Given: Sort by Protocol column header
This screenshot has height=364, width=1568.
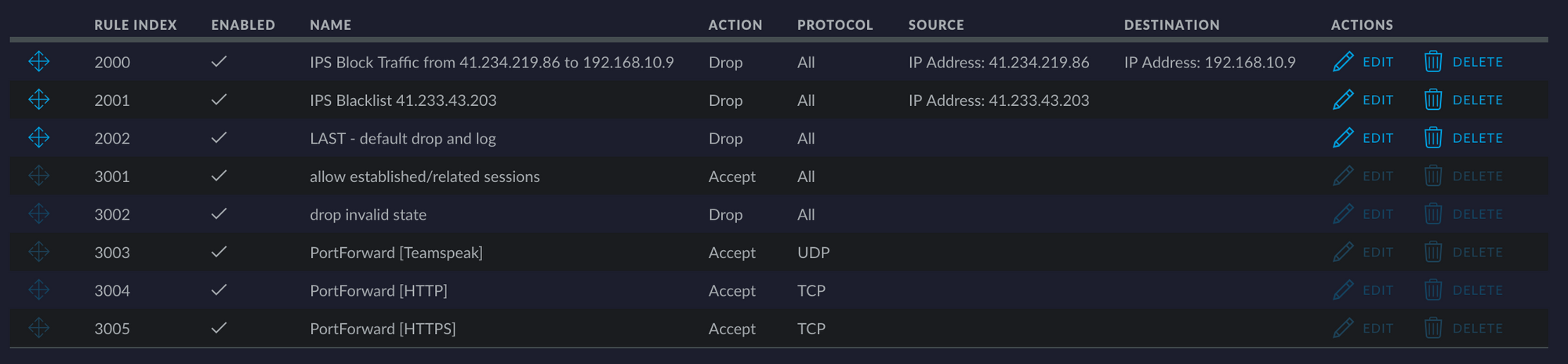Looking at the screenshot, I should [x=835, y=25].
